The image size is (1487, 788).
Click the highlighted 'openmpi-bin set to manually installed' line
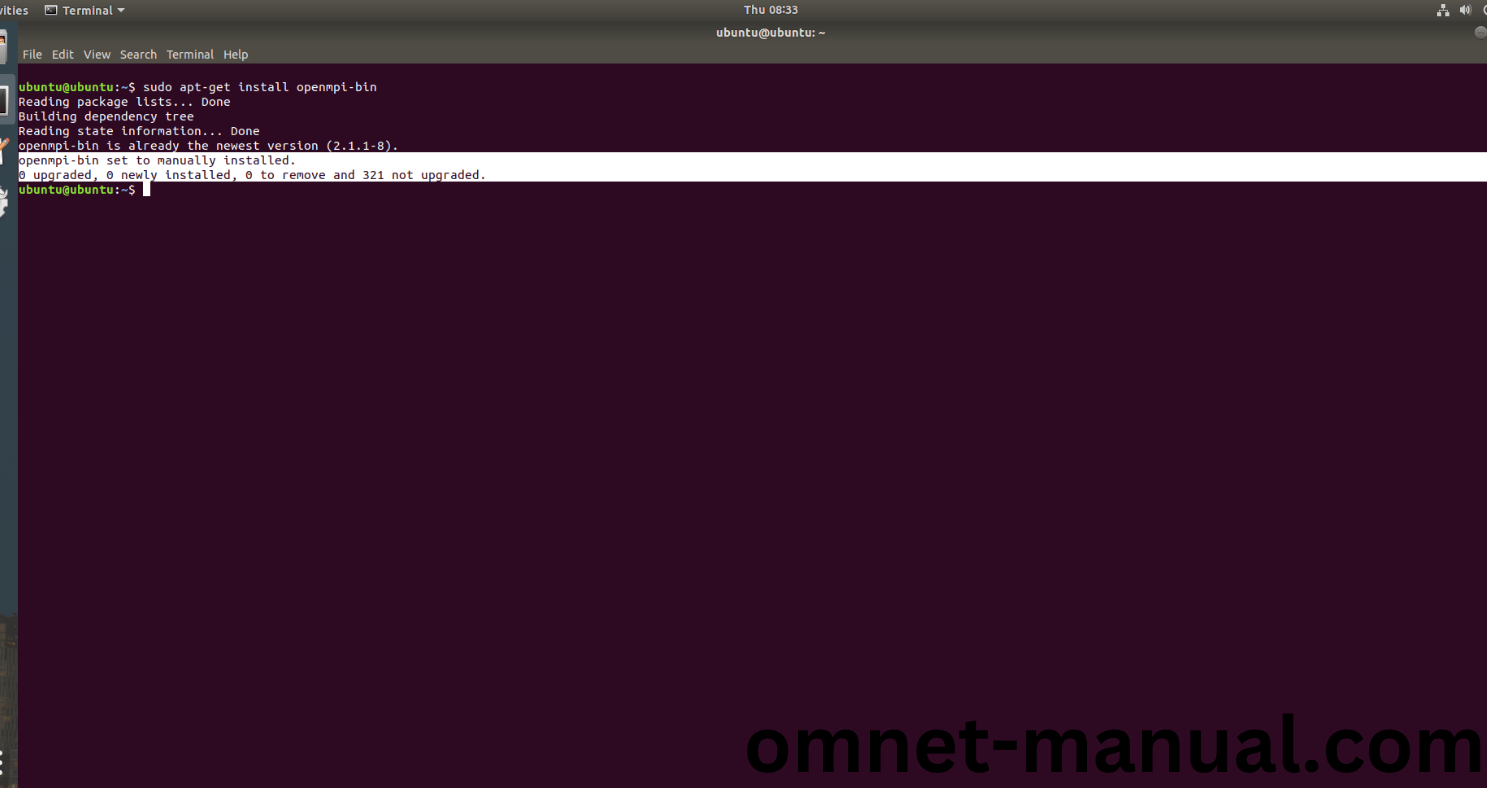pyautogui.click(x=157, y=160)
